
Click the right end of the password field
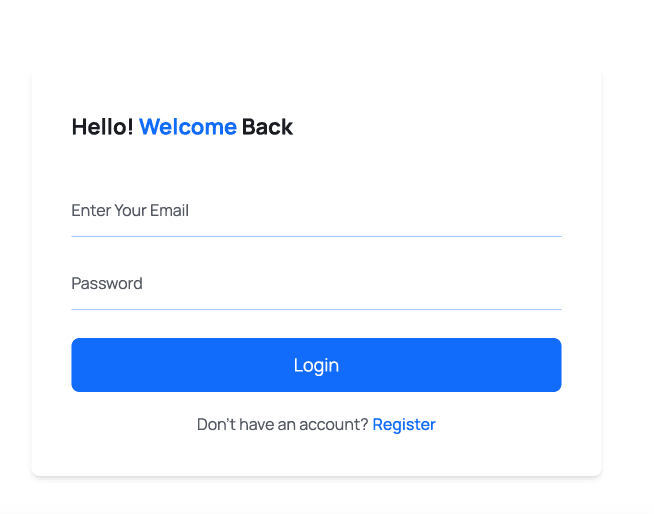point(550,284)
